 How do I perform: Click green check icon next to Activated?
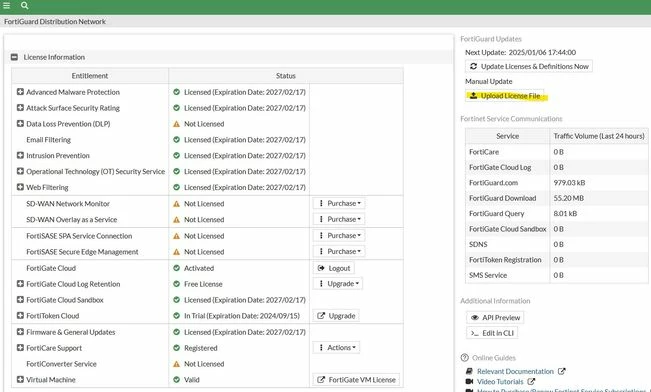click(176, 268)
